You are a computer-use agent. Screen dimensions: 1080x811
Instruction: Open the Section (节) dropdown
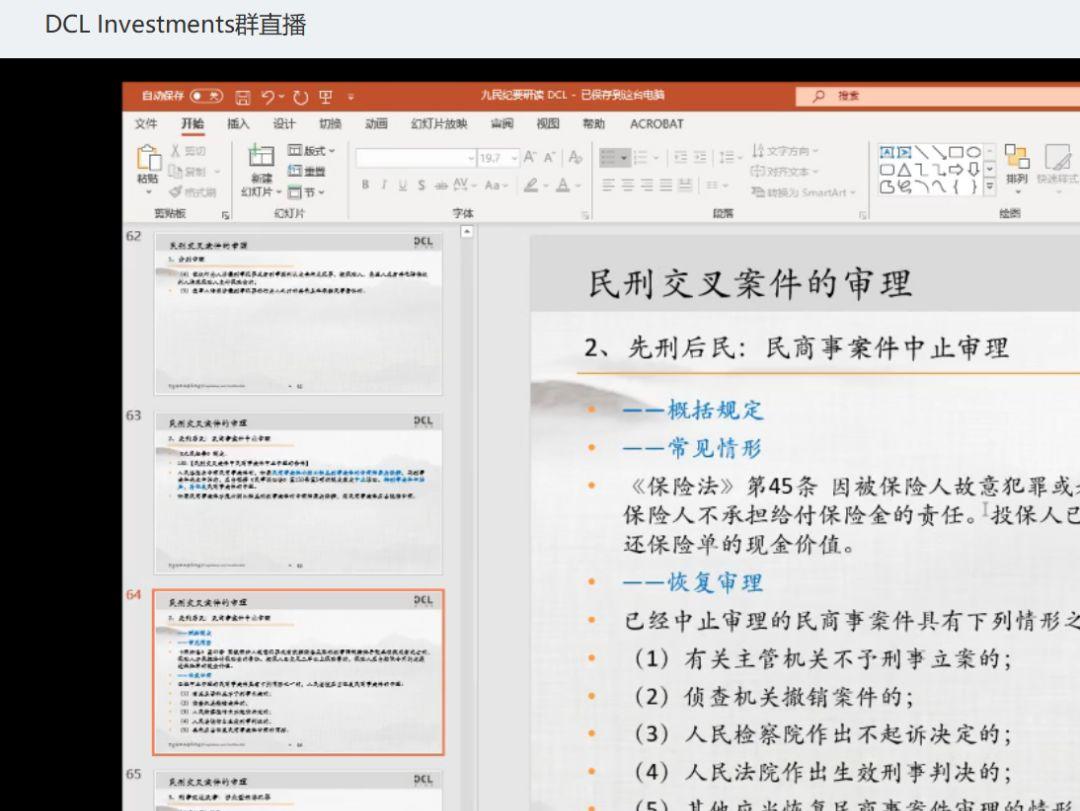(x=307, y=192)
